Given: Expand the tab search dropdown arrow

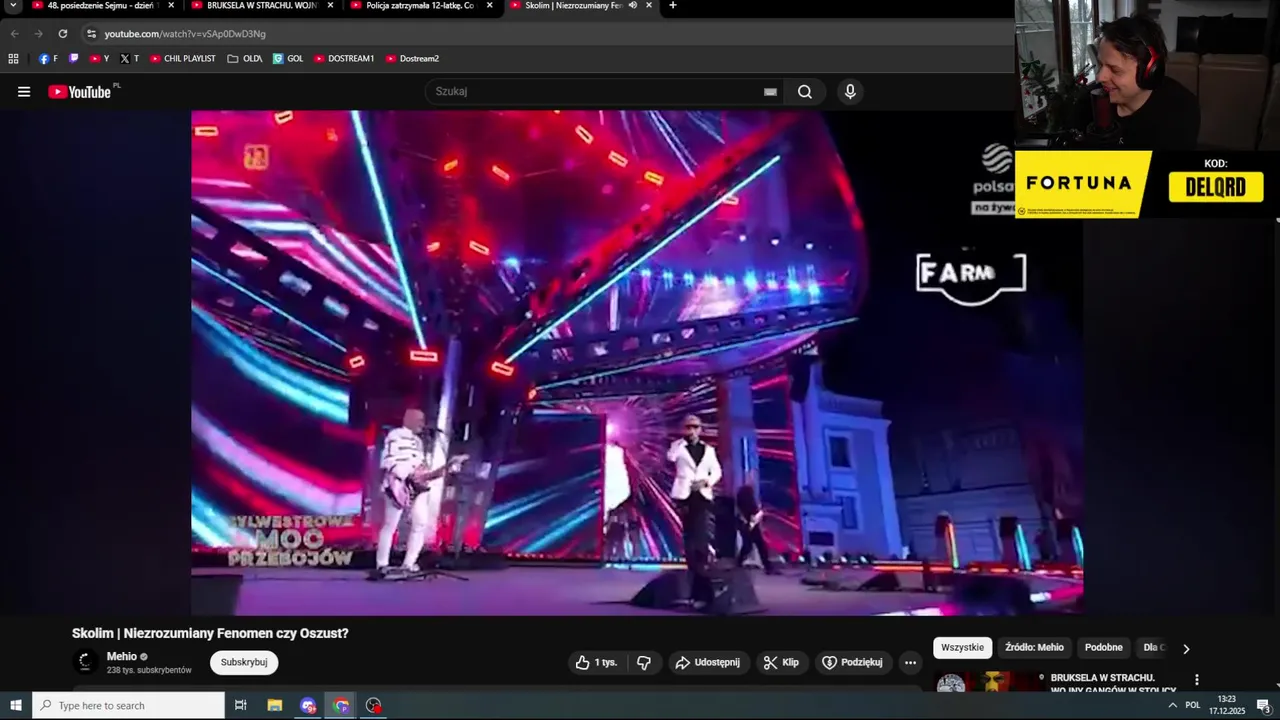Looking at the screenshot, I should 13,5.
